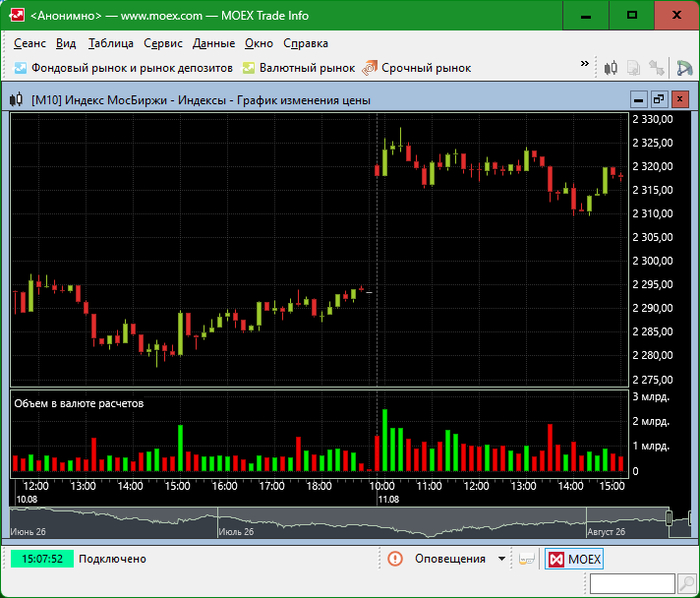This screenshot has height=598, width=700.
Task: Click the tallest green volume bar after 10:00
Action: point(385,440)
